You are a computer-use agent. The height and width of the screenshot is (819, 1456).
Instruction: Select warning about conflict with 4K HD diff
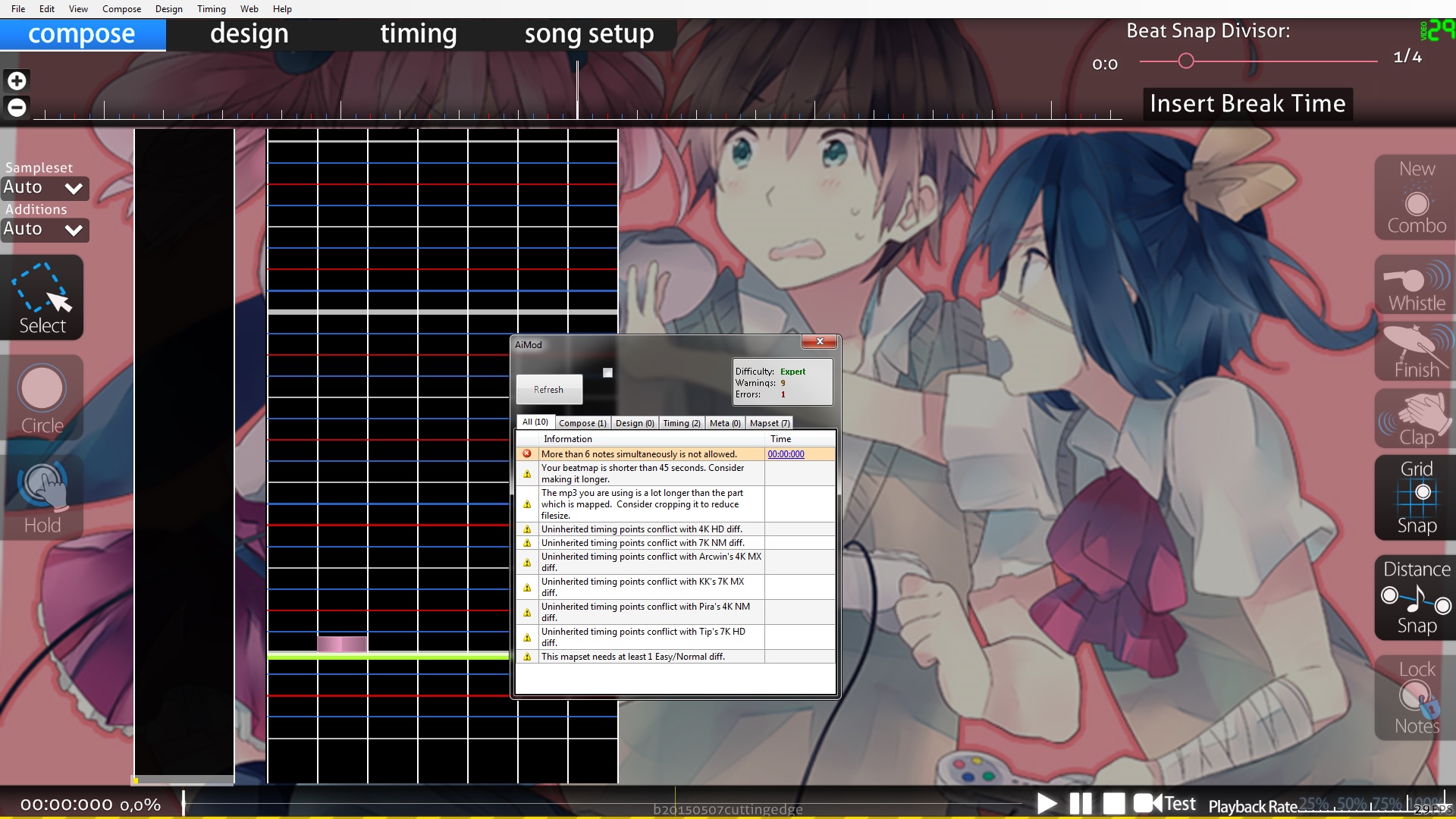click(676, 529)
